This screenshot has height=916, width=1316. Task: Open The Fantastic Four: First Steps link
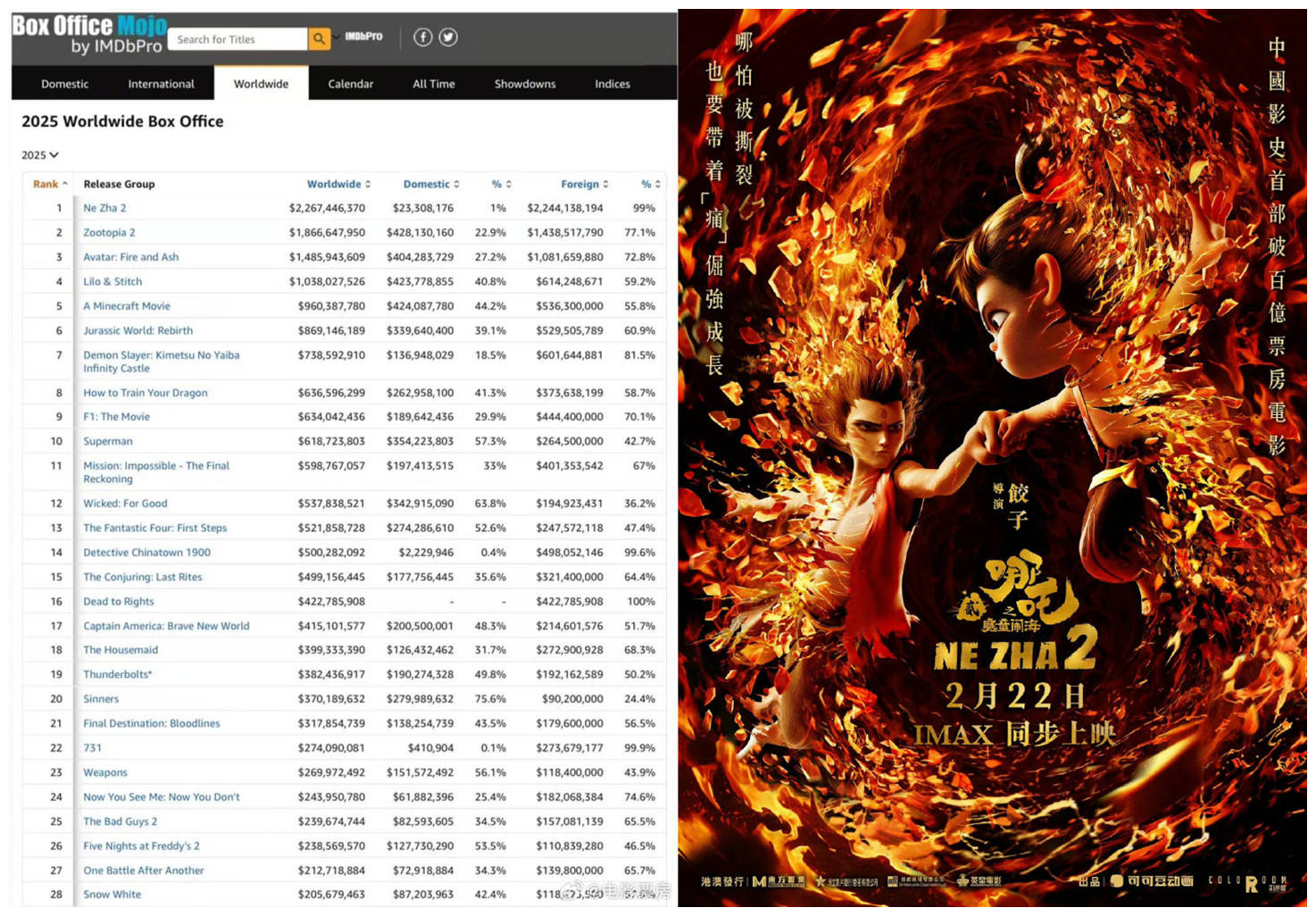[x=154, y=529]
